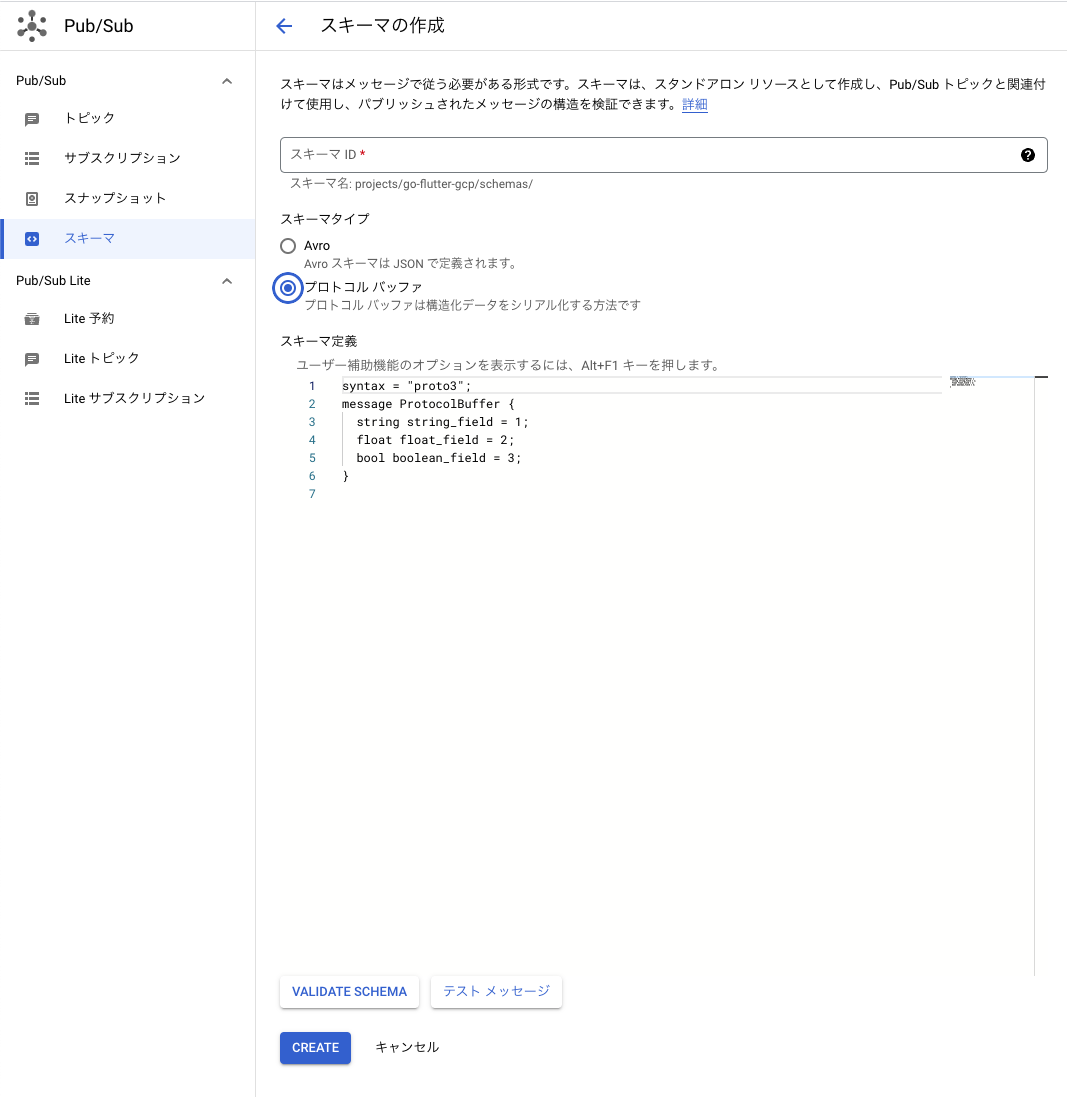This screenshot has width=1067, height=1097.
Task: Click the closing brace on line 6
Action: point(345,476)
